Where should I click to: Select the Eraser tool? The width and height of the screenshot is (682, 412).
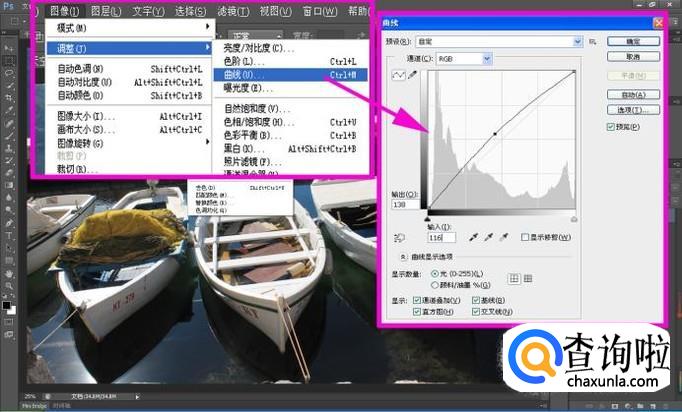[x=9, y=173]
